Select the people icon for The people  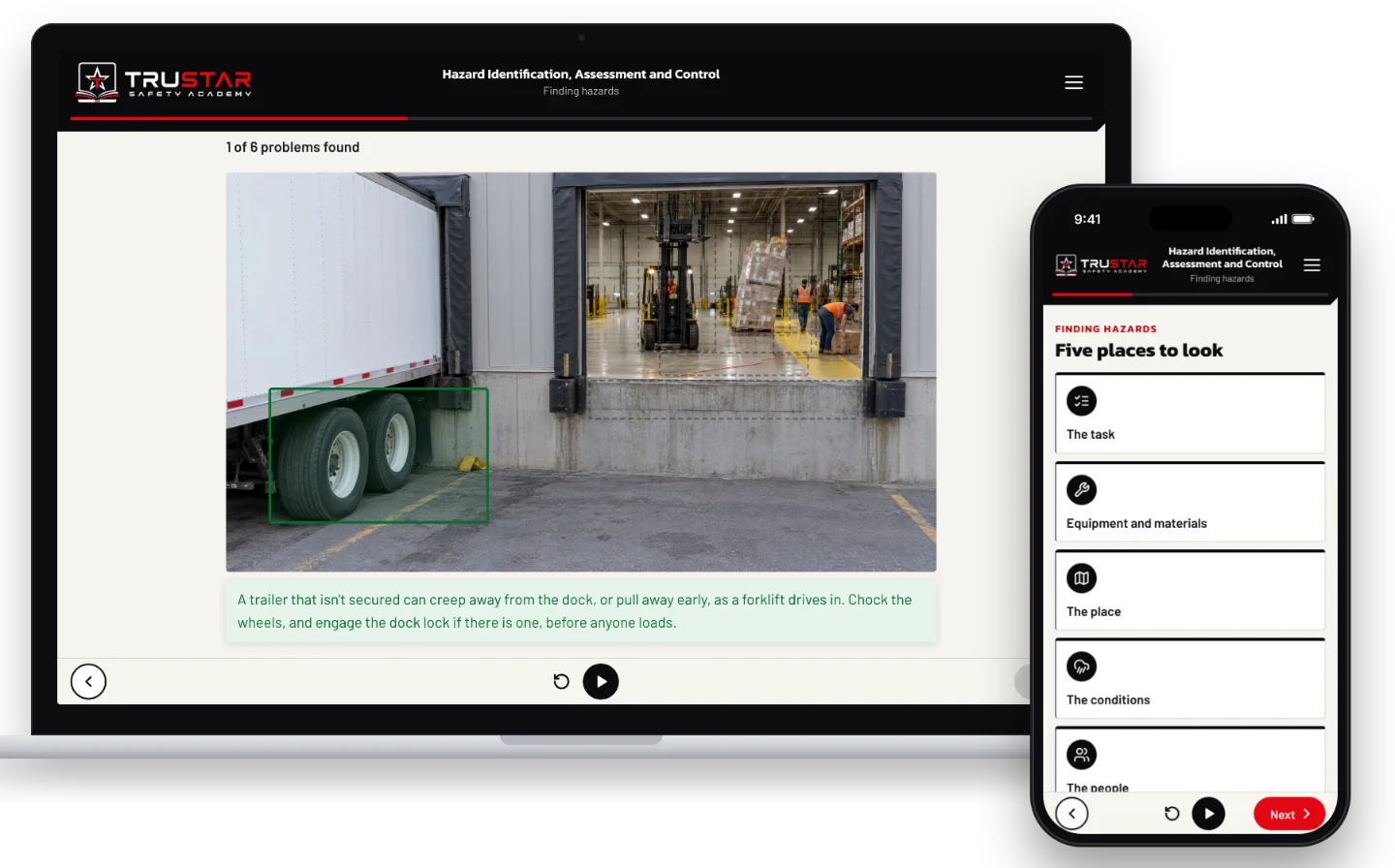click(1081, 755)
